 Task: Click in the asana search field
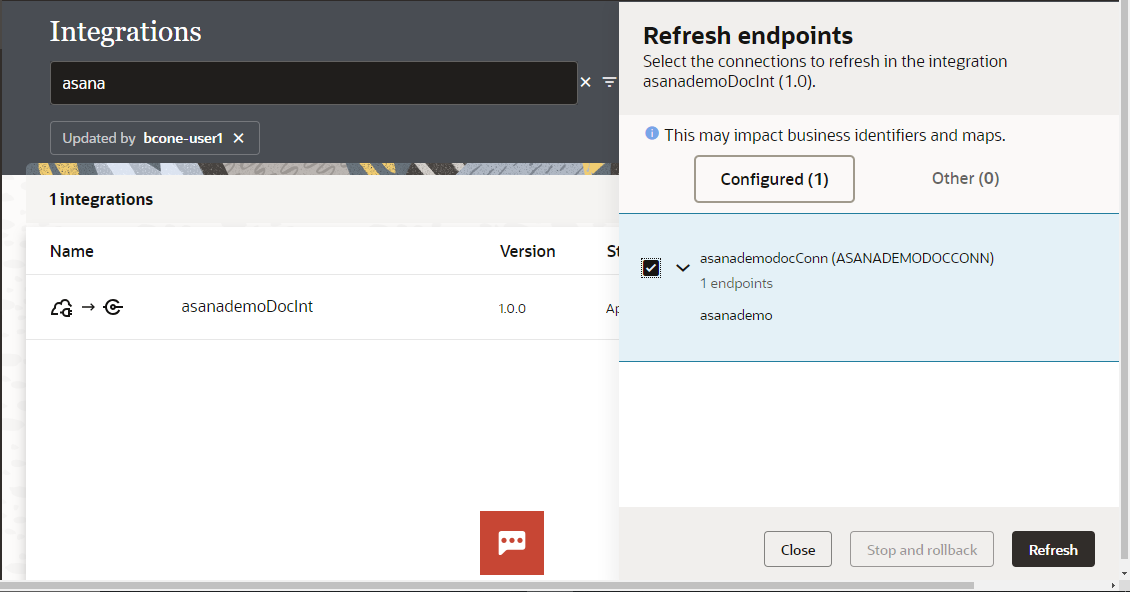click(313, 83)
